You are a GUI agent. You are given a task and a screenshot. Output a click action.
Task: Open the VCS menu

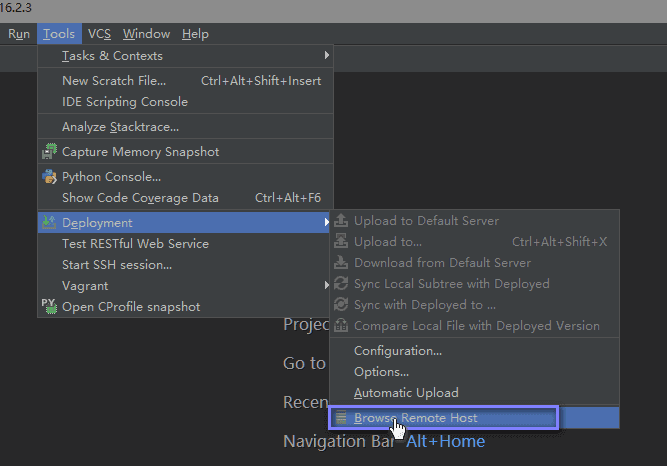[99, 34]
